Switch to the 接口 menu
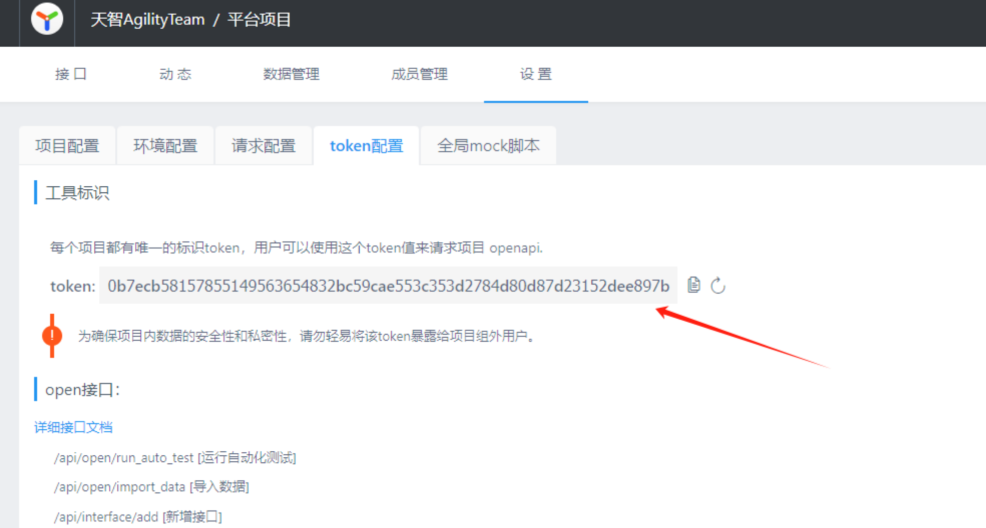986x528 pixels. [x=71, y=74]
